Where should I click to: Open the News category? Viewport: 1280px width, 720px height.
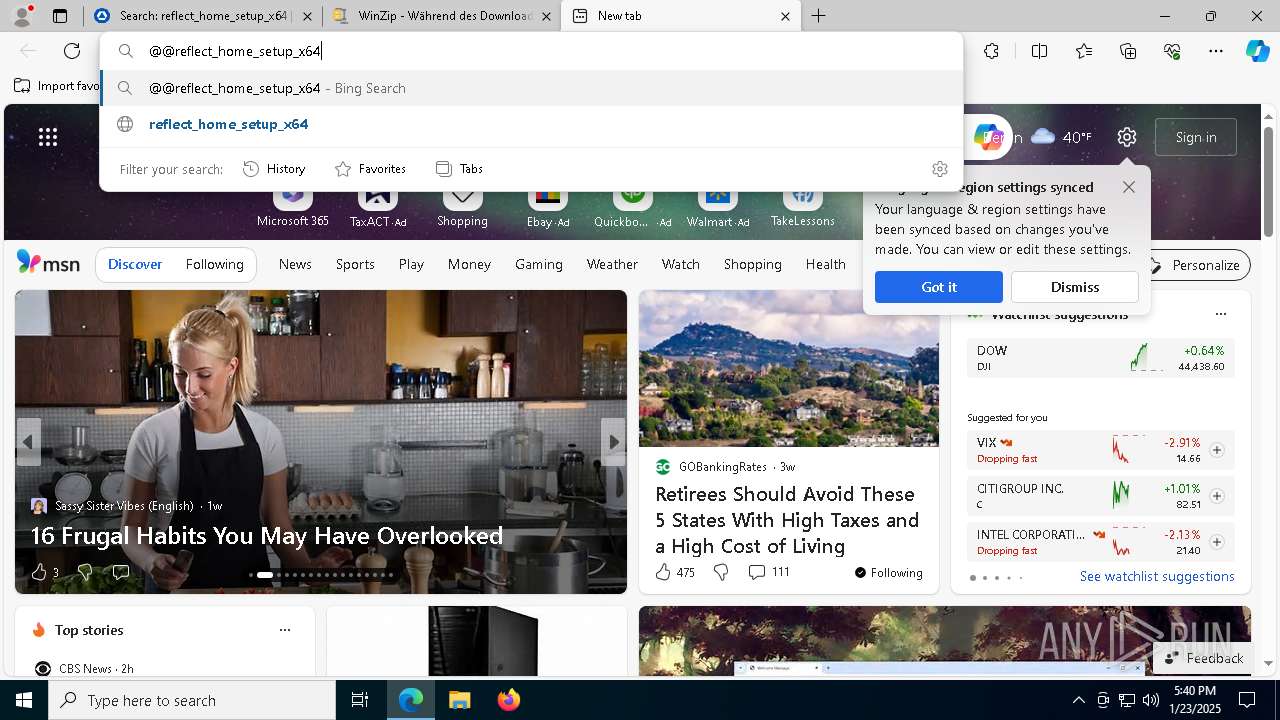click(295, 265)
